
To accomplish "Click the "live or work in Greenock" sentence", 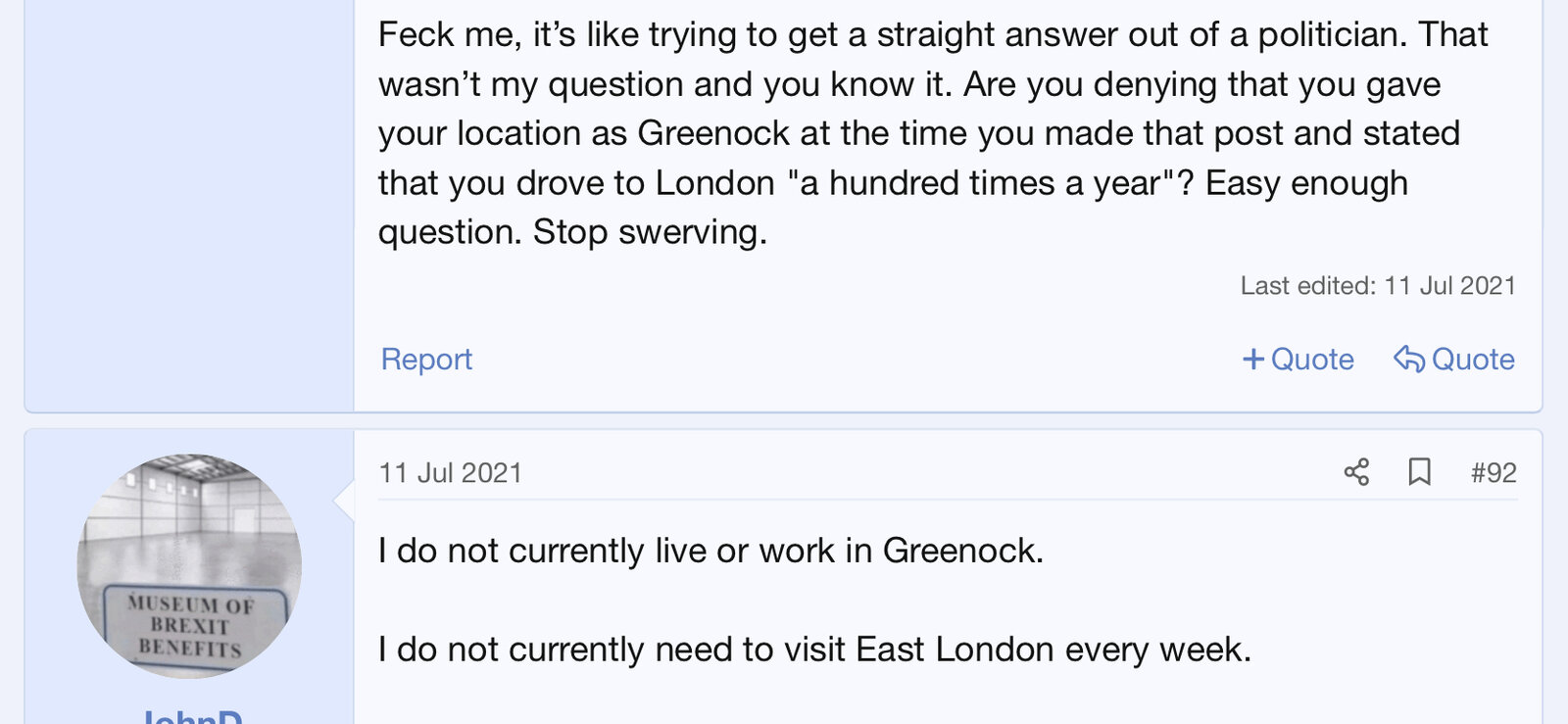I will pyautogui.click(x=710, y=551).
